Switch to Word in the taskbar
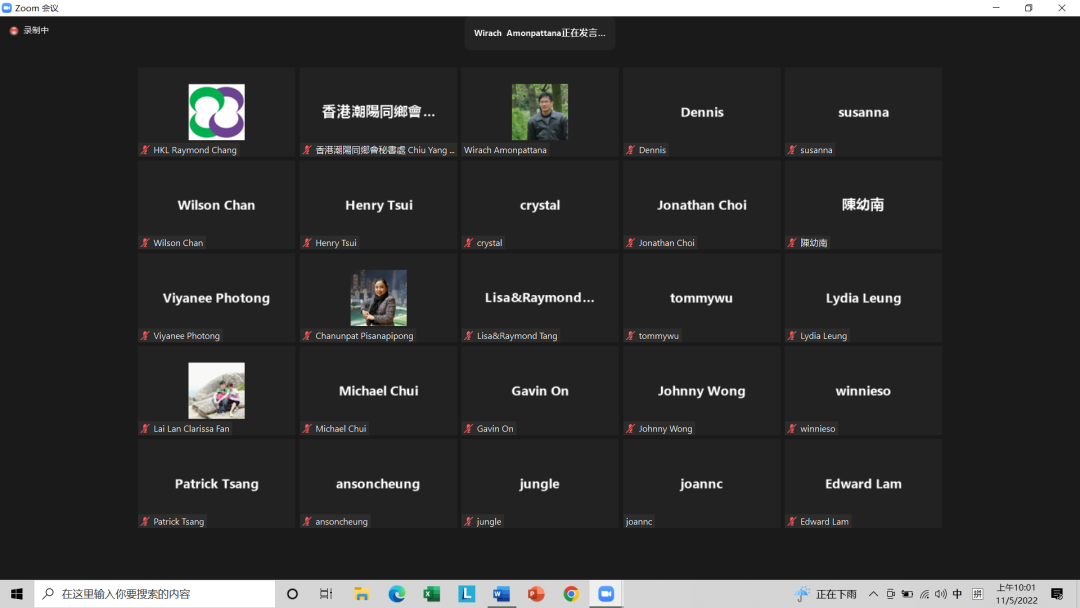 point(501,594)
